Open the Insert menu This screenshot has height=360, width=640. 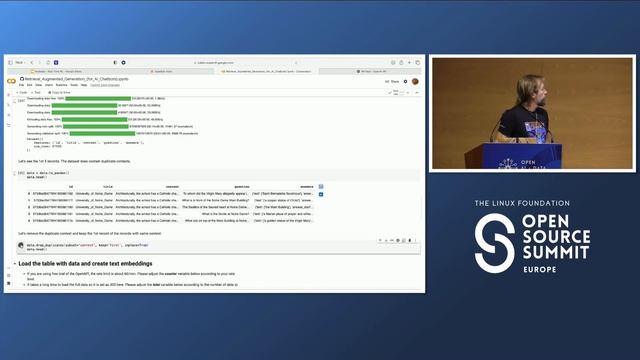pyautogui.click(x=49, y=85)
